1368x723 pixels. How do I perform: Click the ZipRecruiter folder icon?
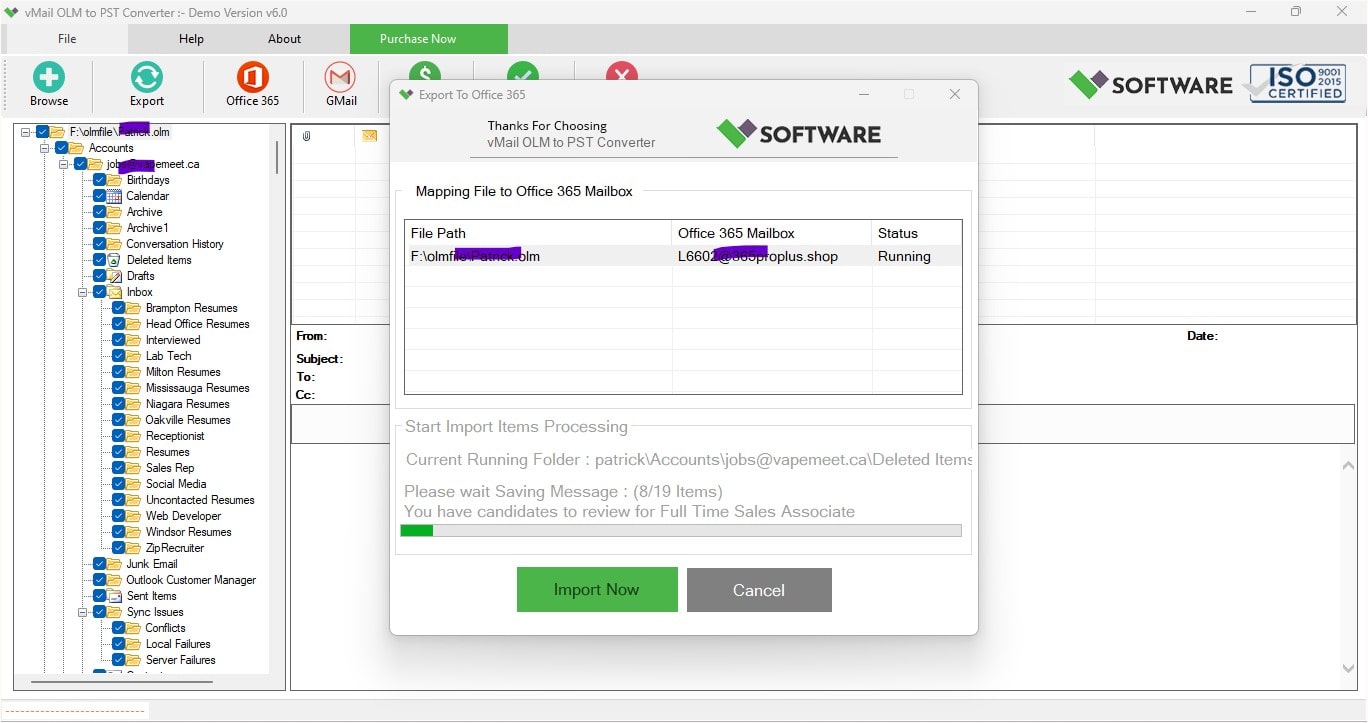133,548
